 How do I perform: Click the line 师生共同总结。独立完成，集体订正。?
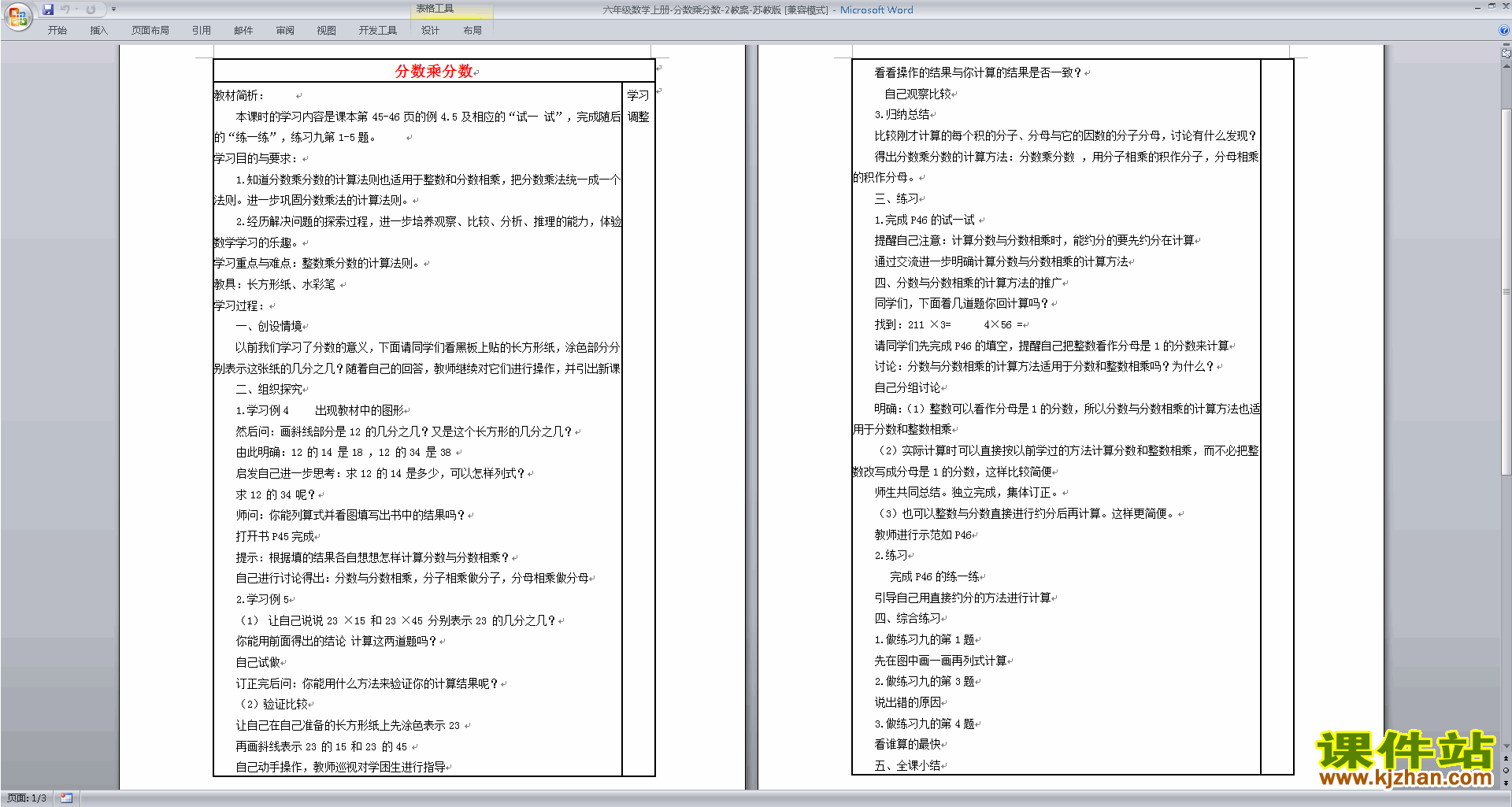967,492
